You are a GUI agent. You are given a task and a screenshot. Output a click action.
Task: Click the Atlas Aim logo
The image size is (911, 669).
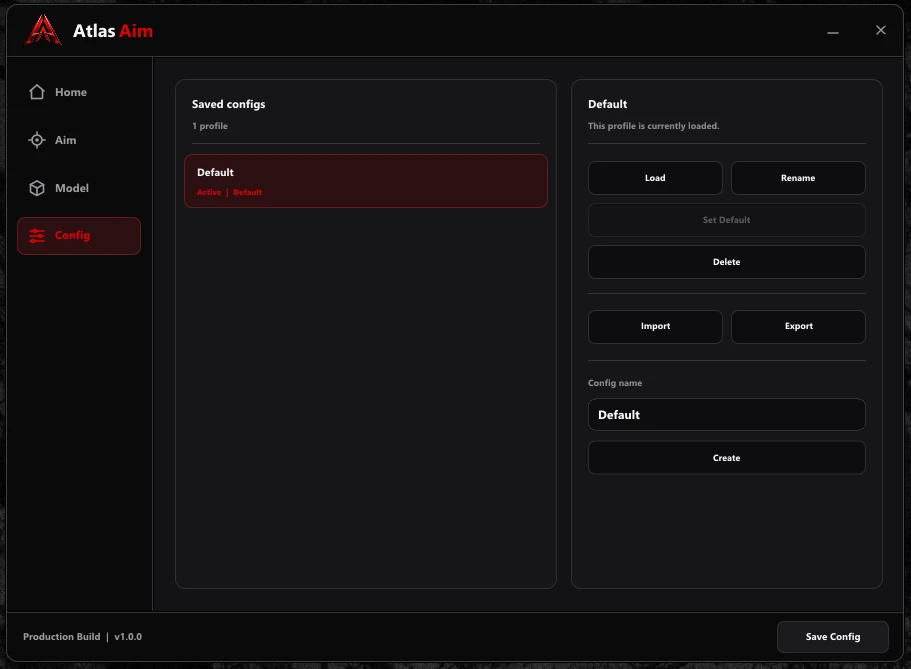point(44,30)
